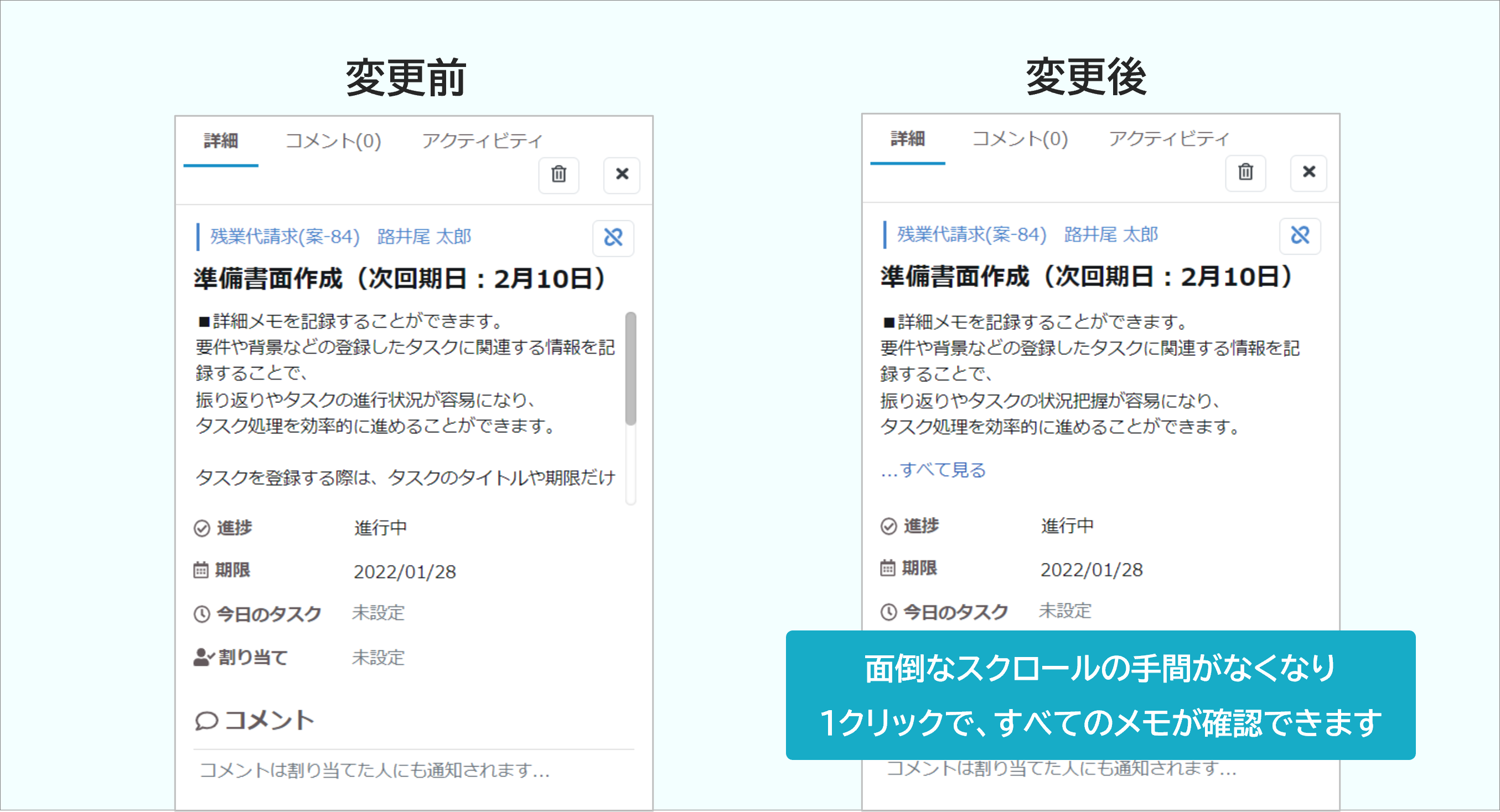Open コメント(0) tab in 変更前 panel
This screenshot has height=812, width=1500.
click(x=333, y=141)
